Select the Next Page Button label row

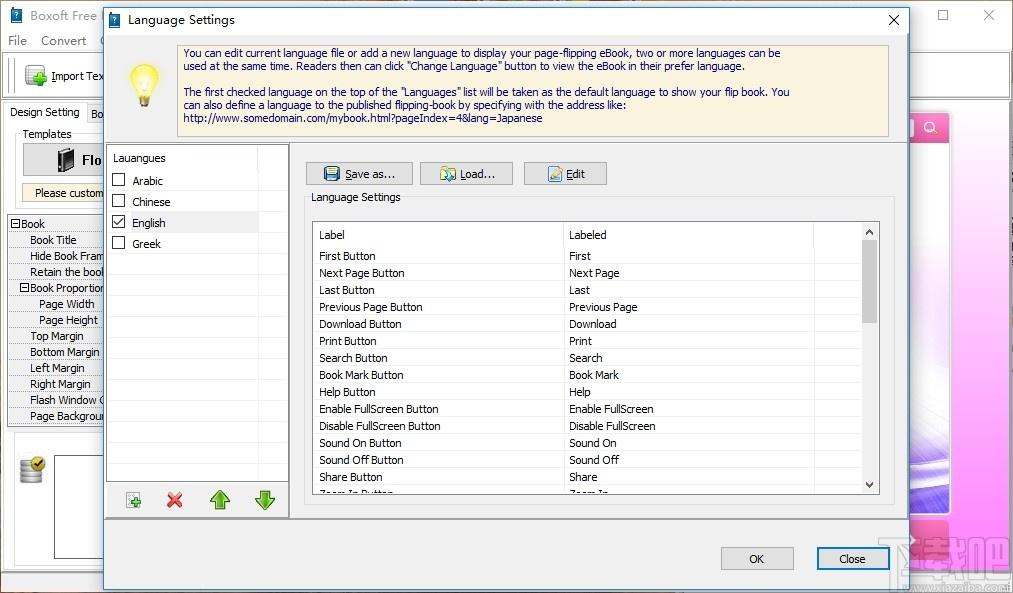[587, 273]
